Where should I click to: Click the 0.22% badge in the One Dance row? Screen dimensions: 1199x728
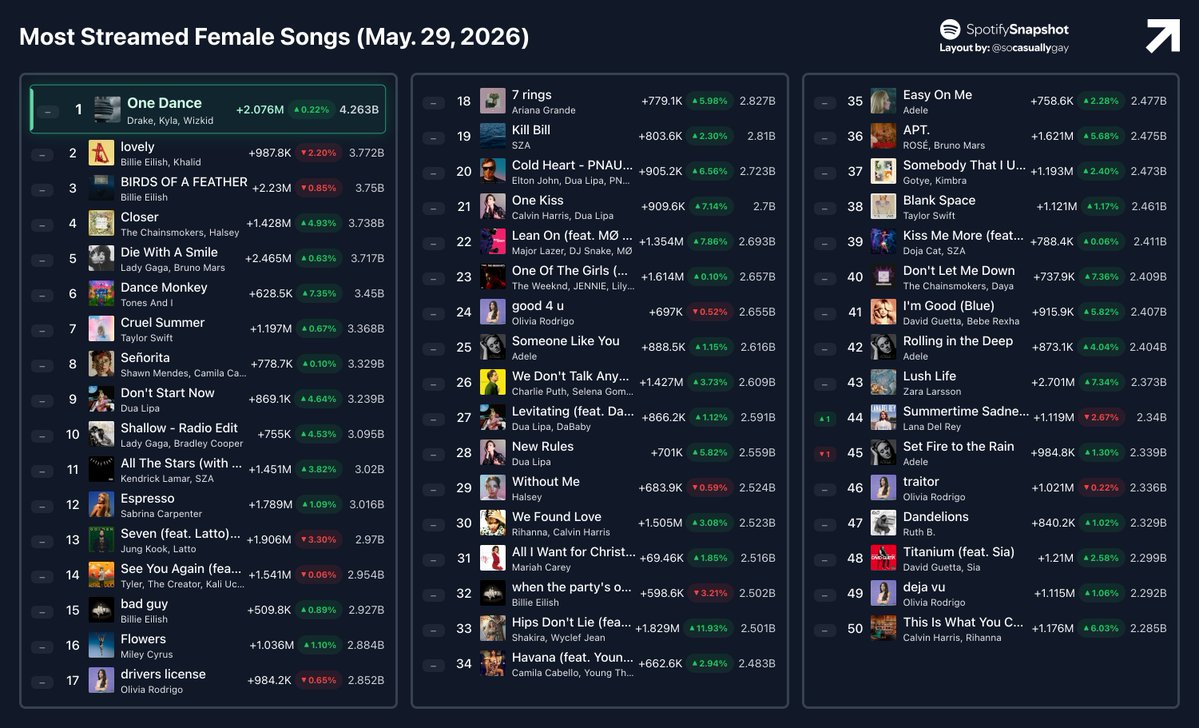tap(312, 110)
